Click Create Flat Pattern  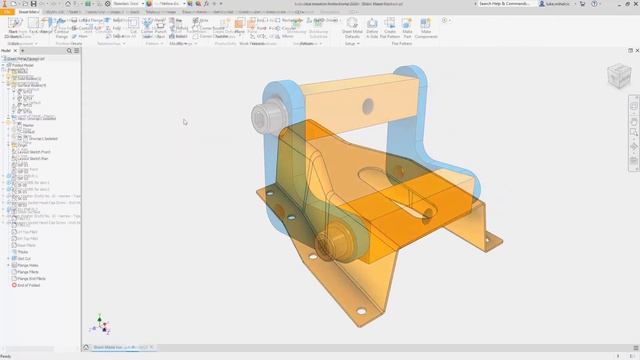(x=390, y=28)
